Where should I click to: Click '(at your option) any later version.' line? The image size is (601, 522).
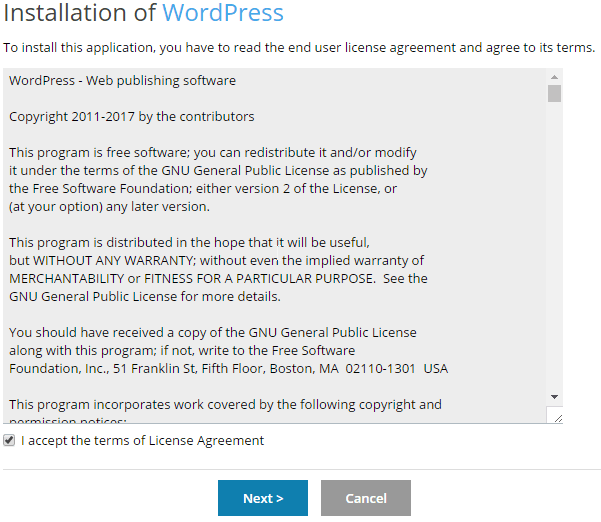[x=109, y=207]
